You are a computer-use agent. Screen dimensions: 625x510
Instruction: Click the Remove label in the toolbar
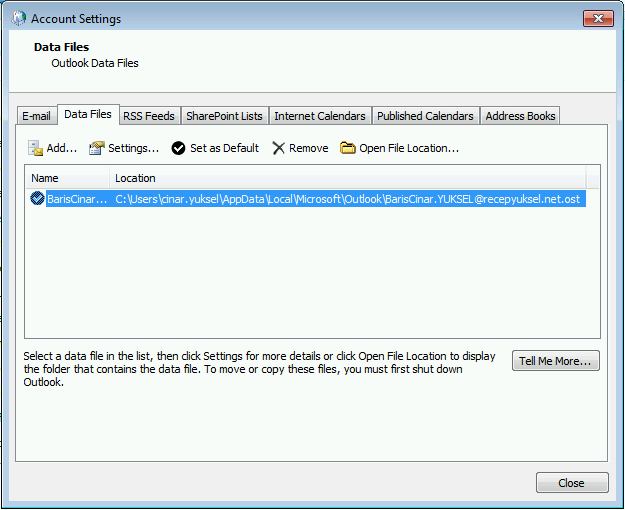click(309, 148)
